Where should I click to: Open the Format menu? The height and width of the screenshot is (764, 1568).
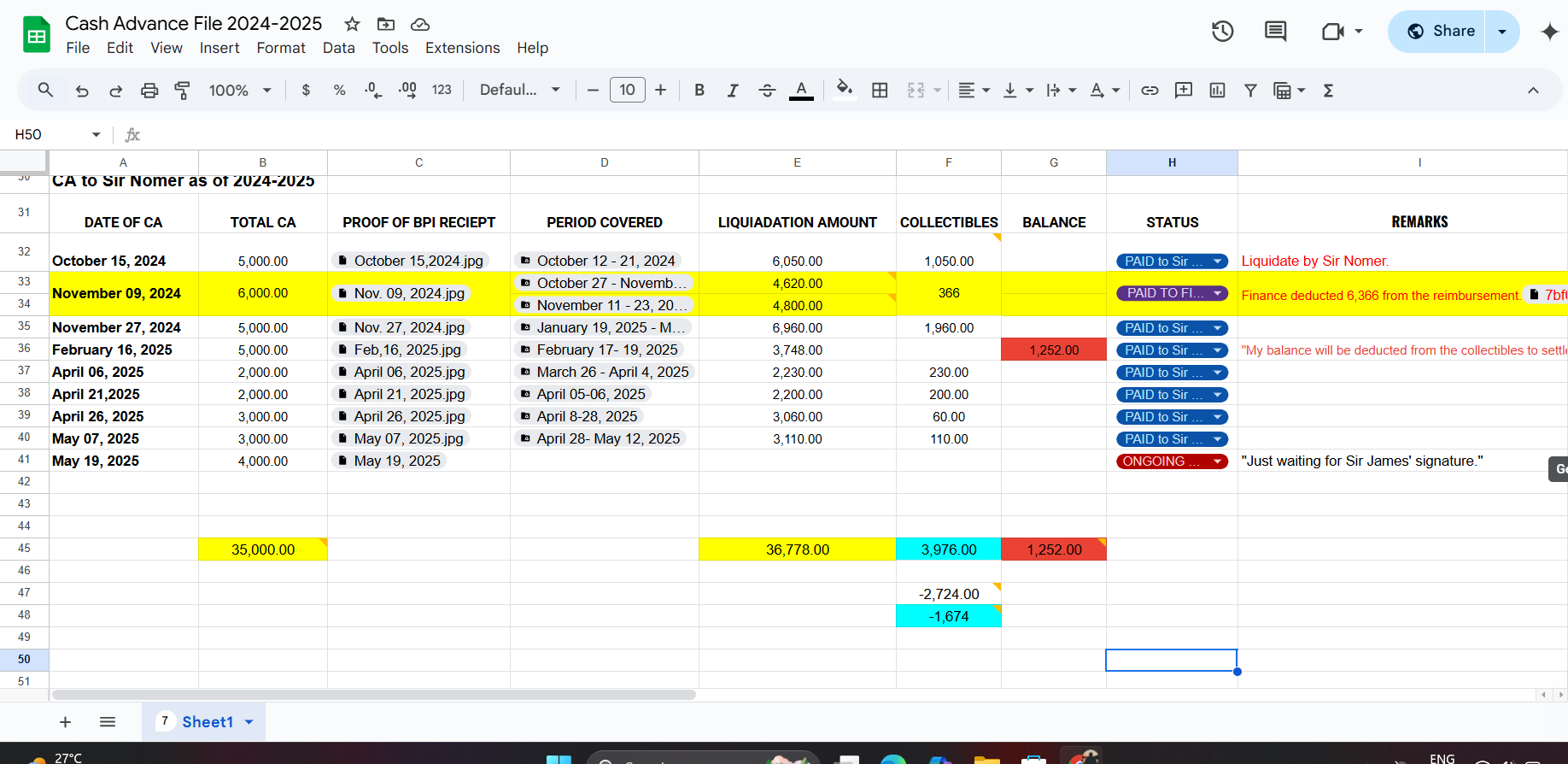click(281, 48)
